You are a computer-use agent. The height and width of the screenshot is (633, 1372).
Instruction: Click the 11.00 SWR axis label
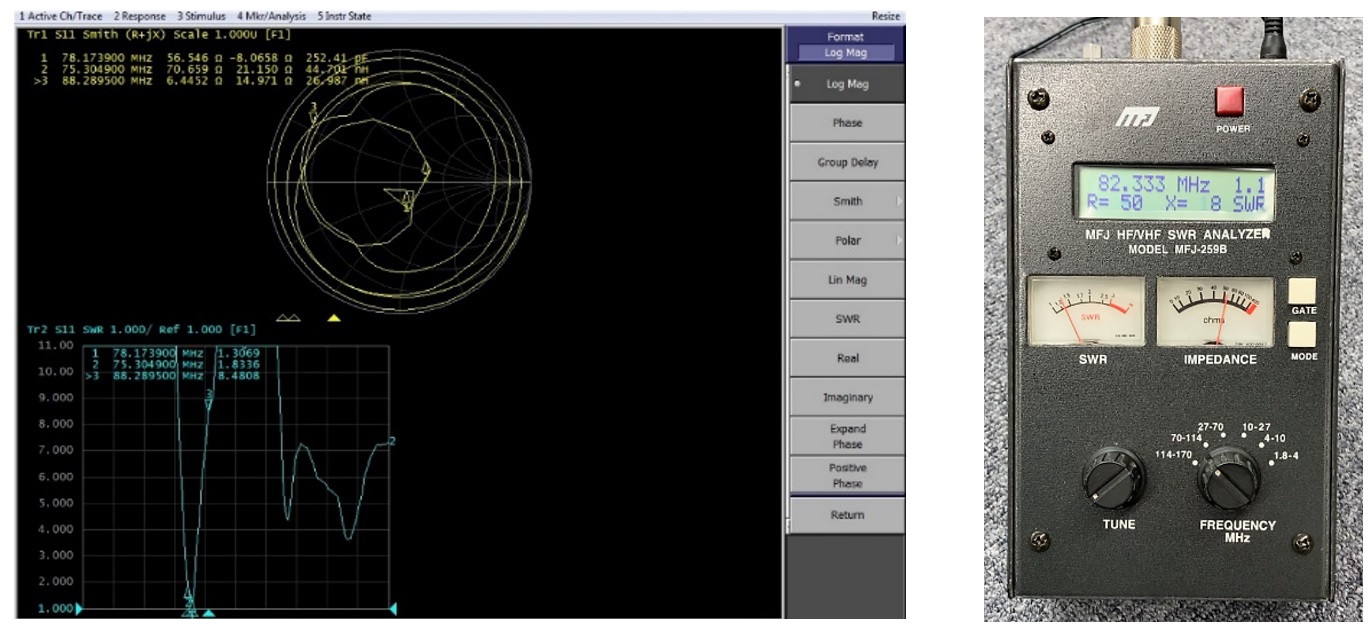[56, 345]
